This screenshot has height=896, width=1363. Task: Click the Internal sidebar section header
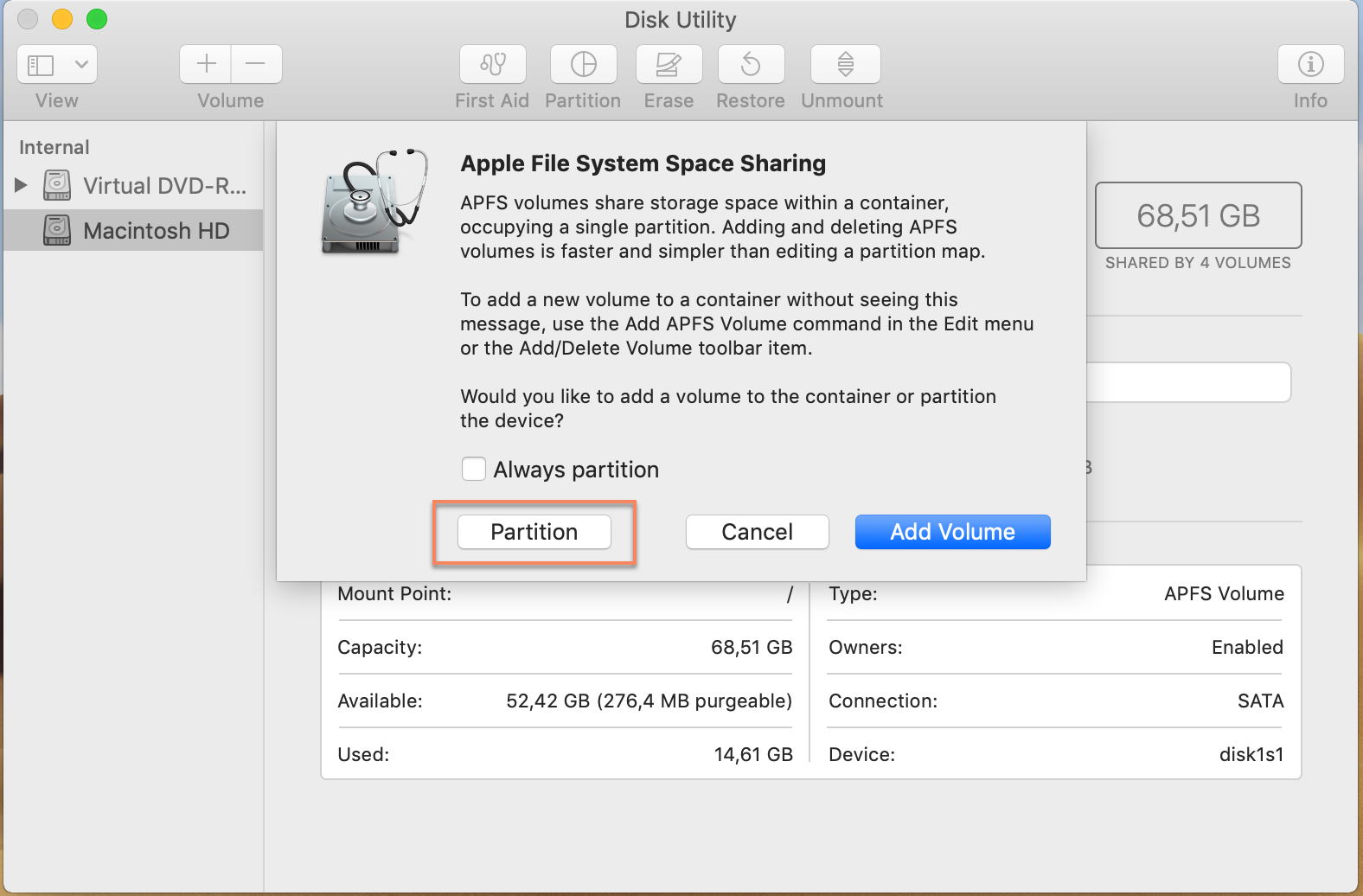pyautogui.click(x=54, y=147)
